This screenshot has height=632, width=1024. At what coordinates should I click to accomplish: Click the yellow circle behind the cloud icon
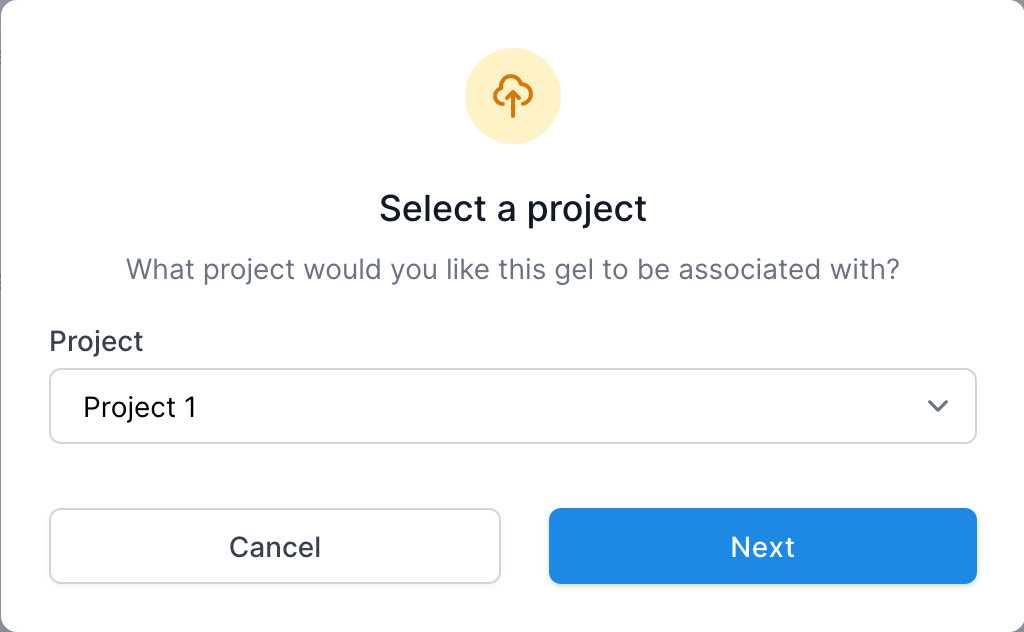pos(513,96)
